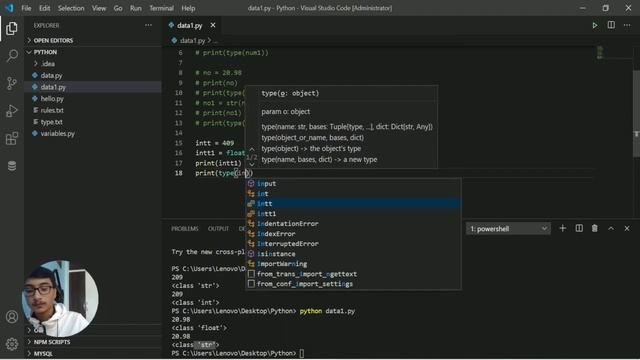This screenshot has width=640, height=360.
Task: Choose 'ImportWarning' suggestion
Action: coord(353,264)
